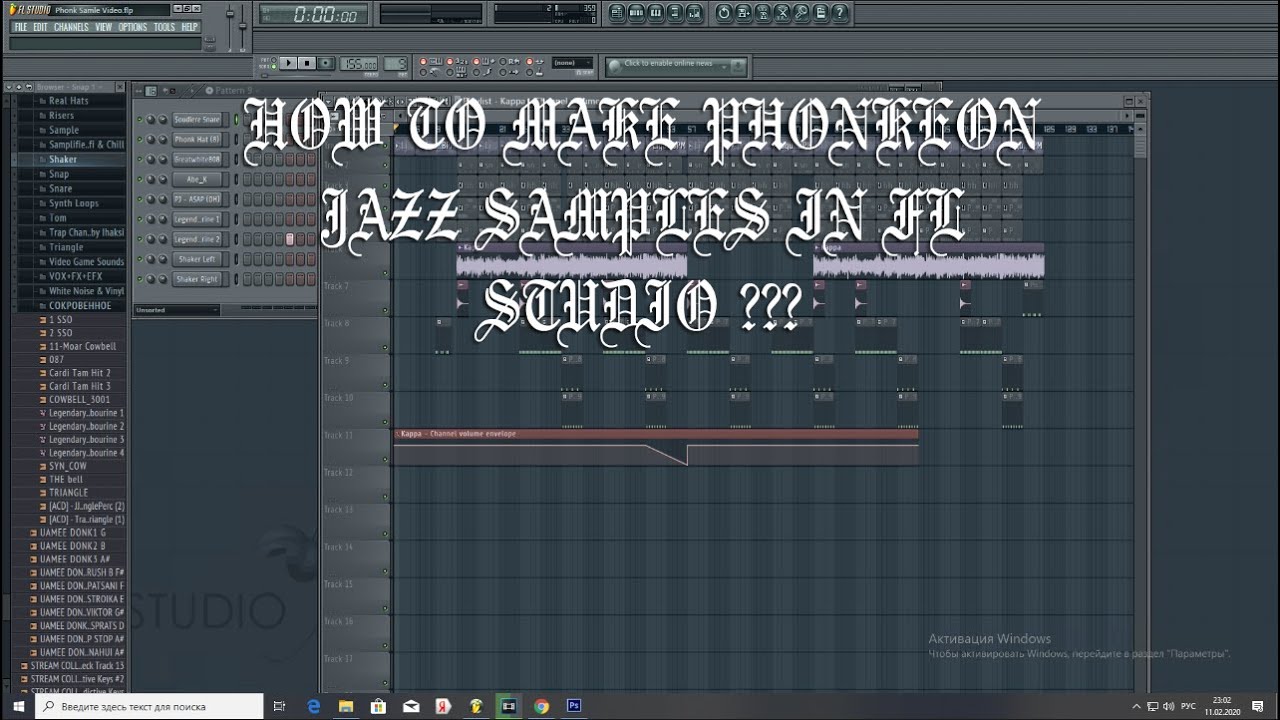Click the undo history icon in toolbar
1280x720 pixels.
point(725,13)
